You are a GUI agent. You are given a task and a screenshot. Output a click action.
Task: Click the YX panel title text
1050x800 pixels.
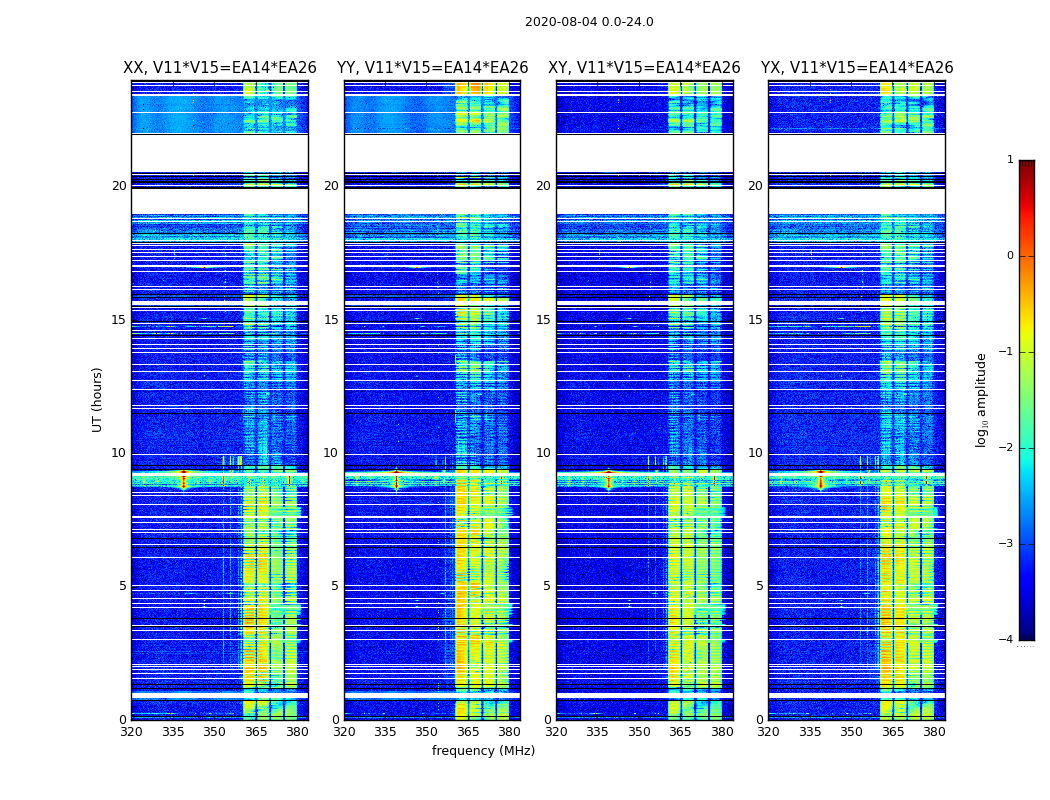(x=856, y=68)
